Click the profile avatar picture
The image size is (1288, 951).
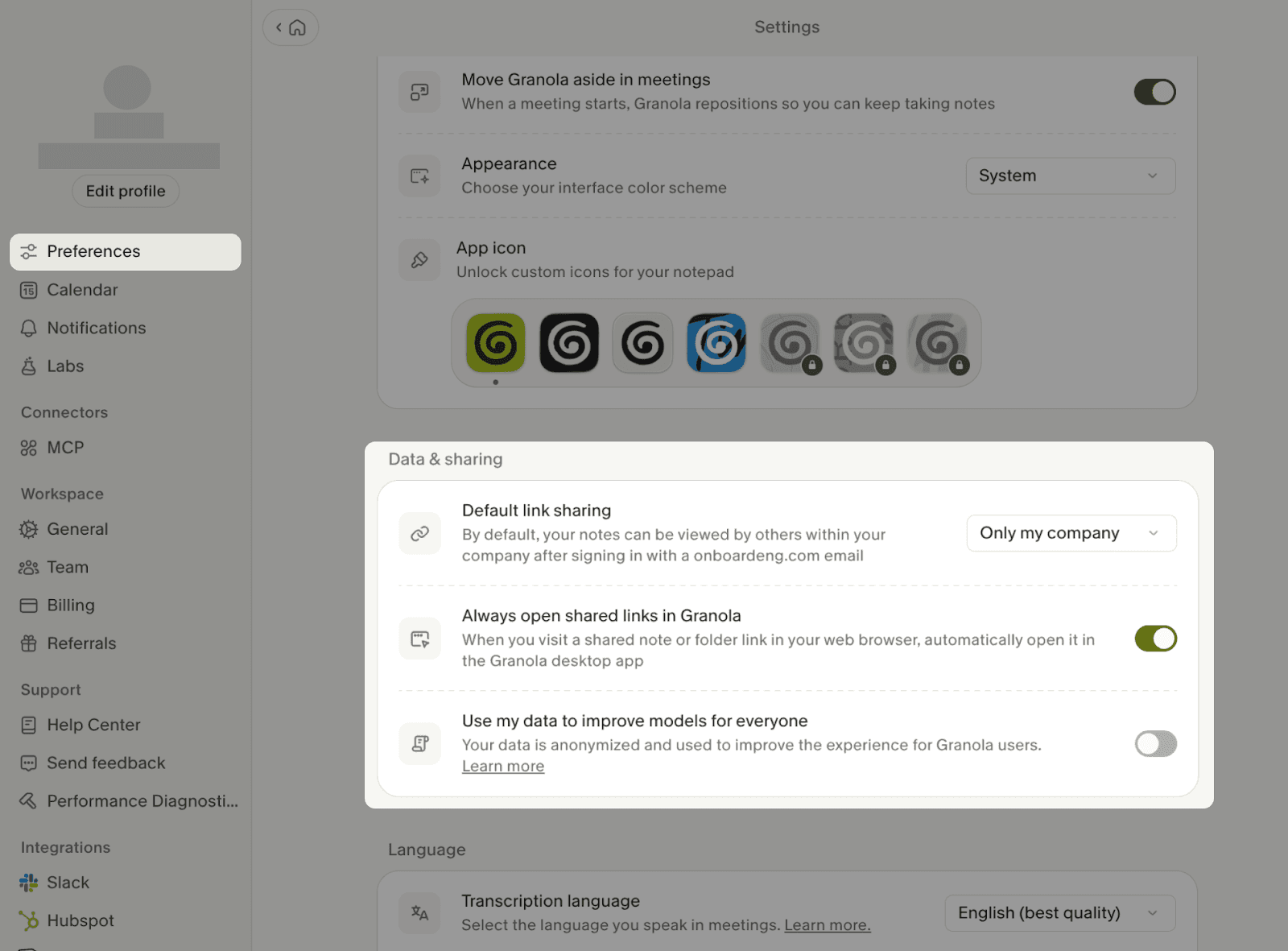[127, 88]
